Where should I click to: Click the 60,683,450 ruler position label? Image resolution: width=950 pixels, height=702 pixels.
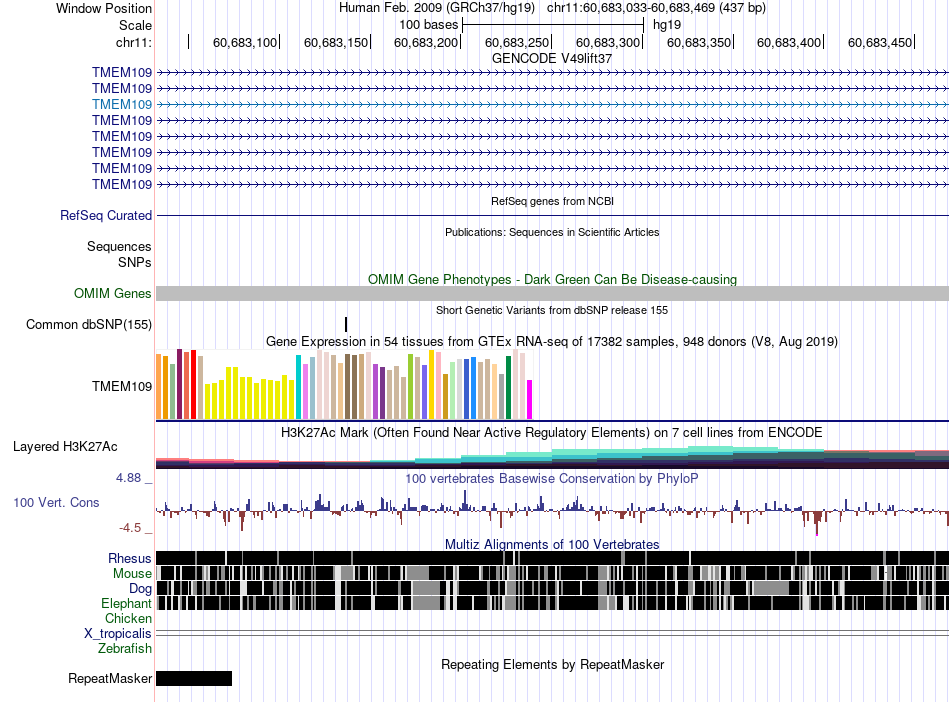coord(880,42)
